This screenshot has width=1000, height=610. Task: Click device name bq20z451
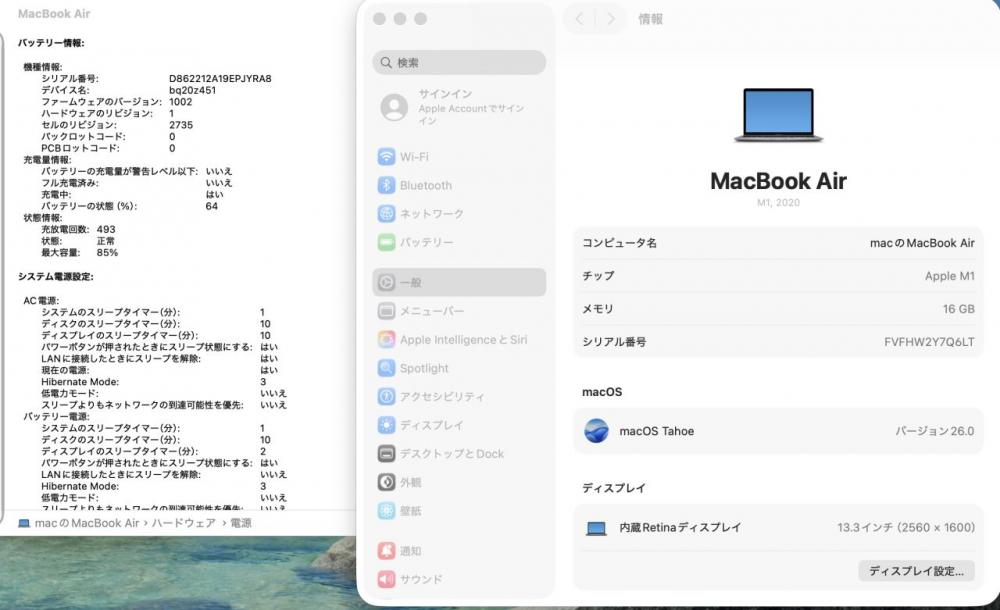193,90
